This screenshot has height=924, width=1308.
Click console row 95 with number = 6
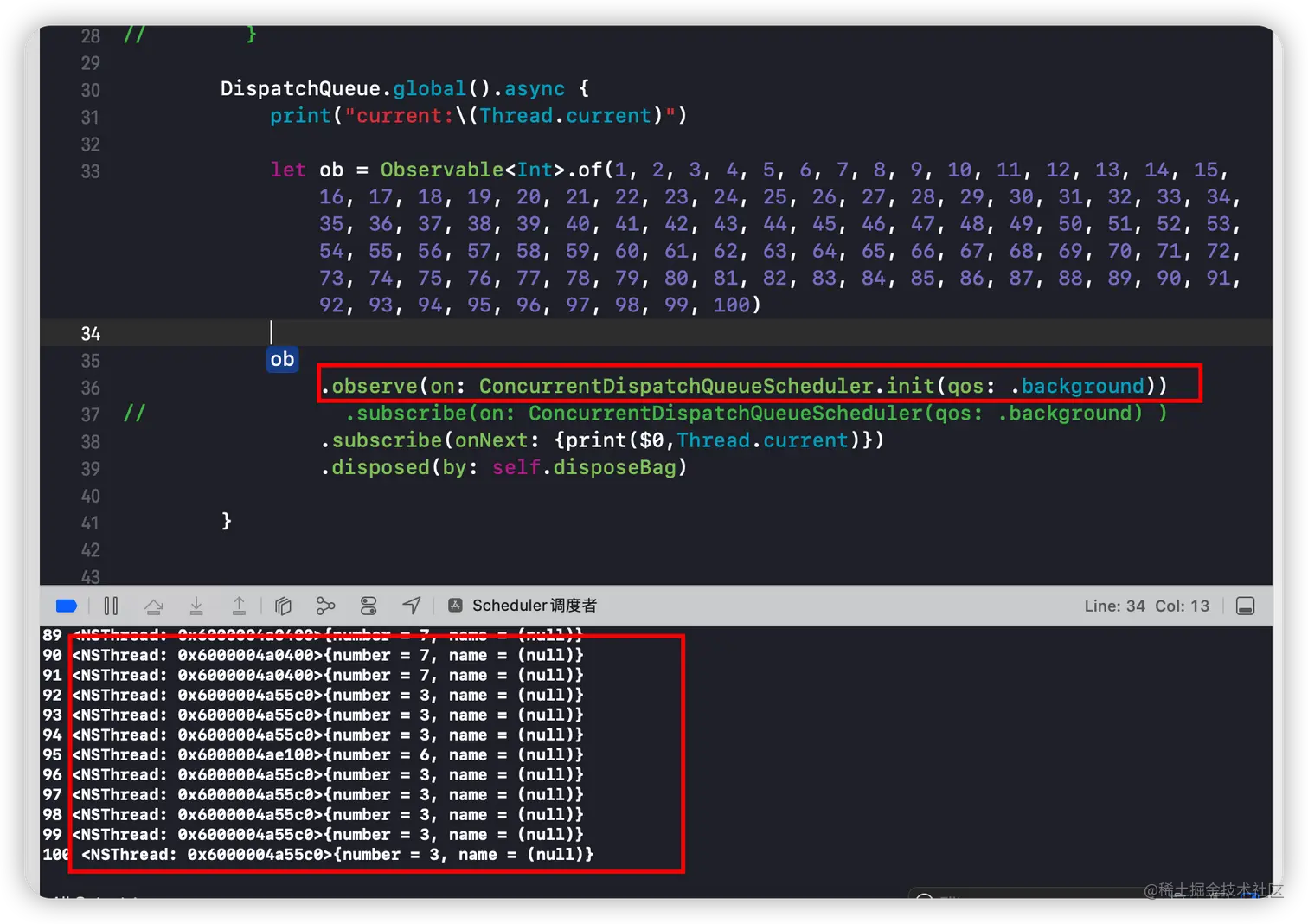313,754
